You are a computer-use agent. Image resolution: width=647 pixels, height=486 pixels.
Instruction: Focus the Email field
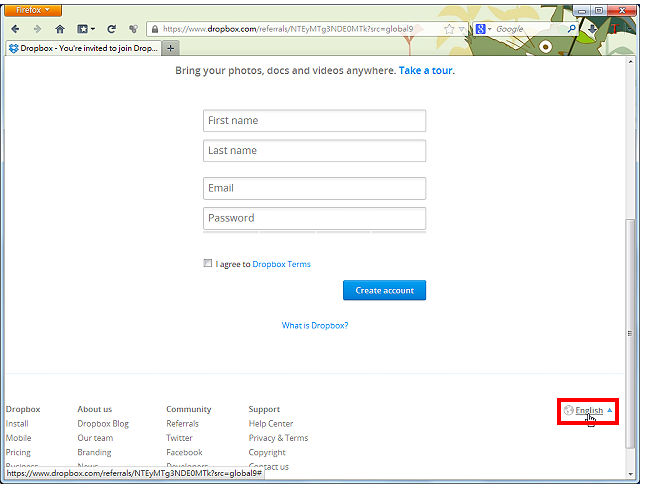tap(314, 189)
